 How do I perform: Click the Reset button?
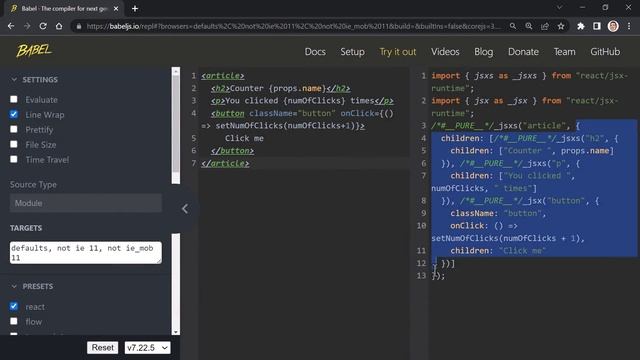click(x=102, y=348)
